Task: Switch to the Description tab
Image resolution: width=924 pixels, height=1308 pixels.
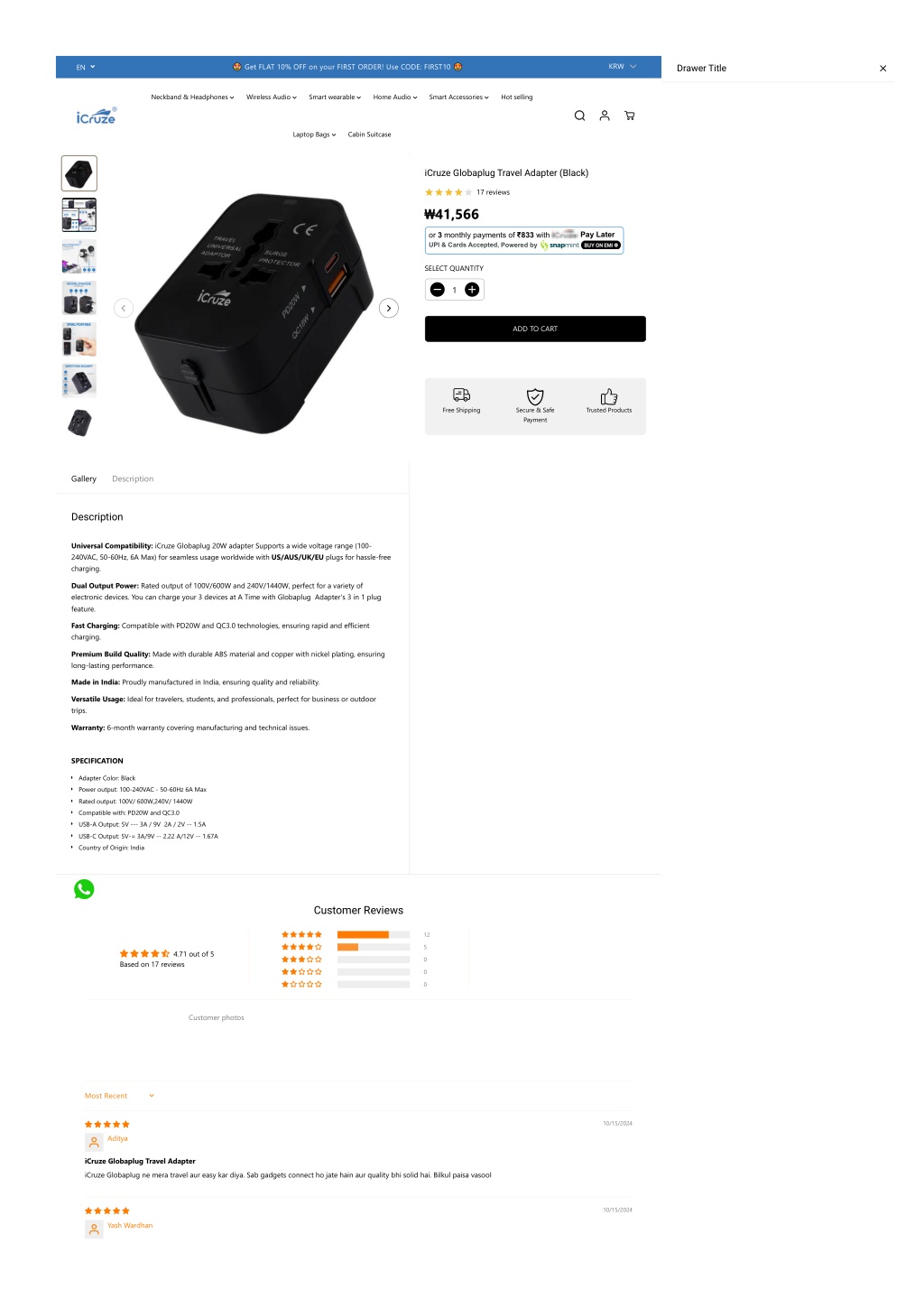Action: tap(133, 479)
